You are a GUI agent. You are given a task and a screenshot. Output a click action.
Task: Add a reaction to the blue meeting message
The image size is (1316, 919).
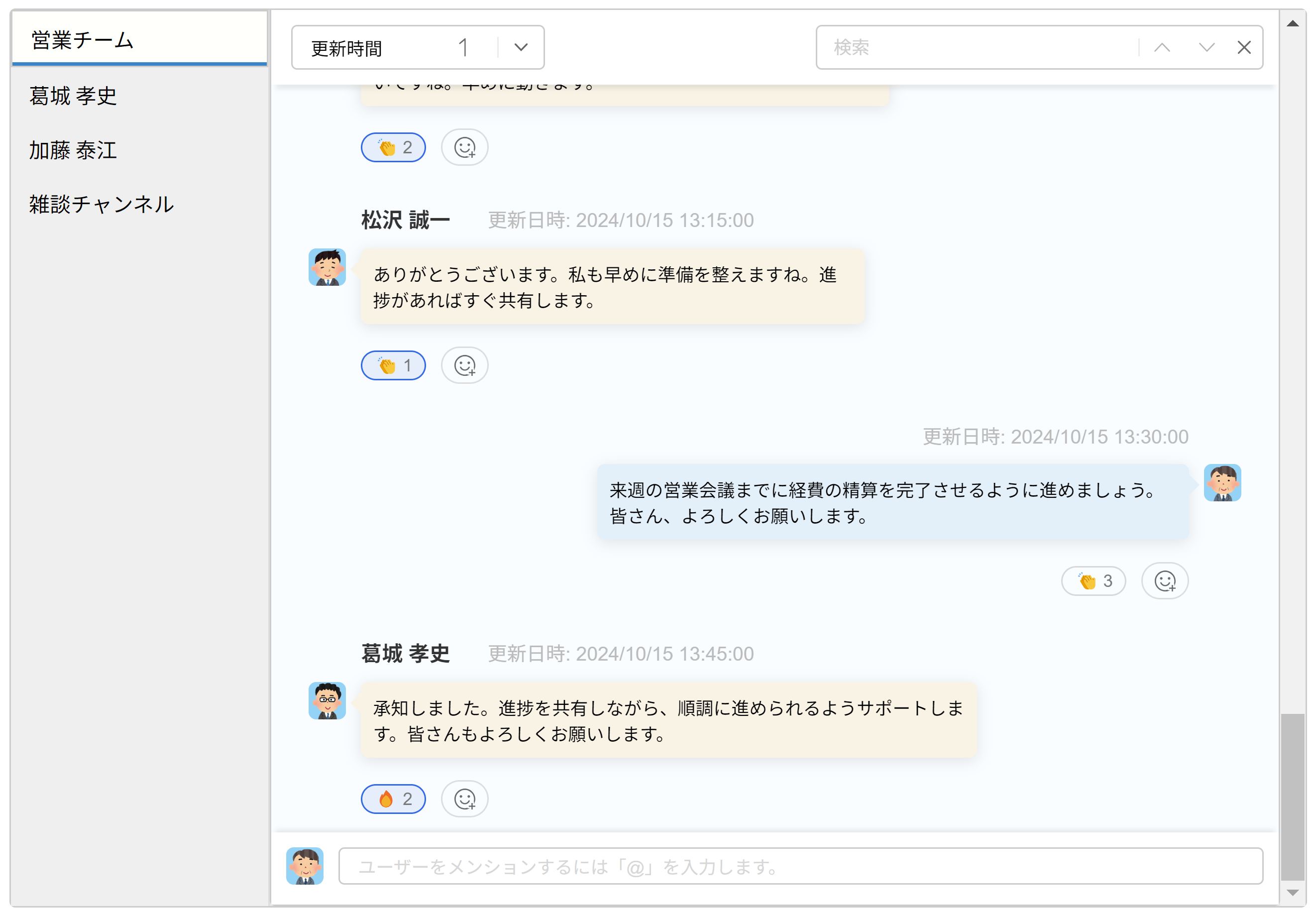[1165, 581]
